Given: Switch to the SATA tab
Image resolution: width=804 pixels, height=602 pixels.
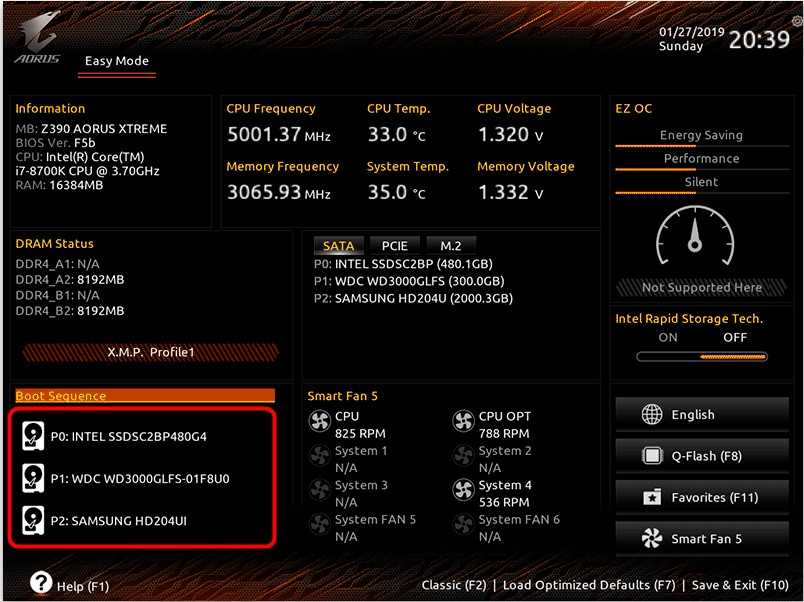Looking at the screenshot, I should [x=338, y=246].
